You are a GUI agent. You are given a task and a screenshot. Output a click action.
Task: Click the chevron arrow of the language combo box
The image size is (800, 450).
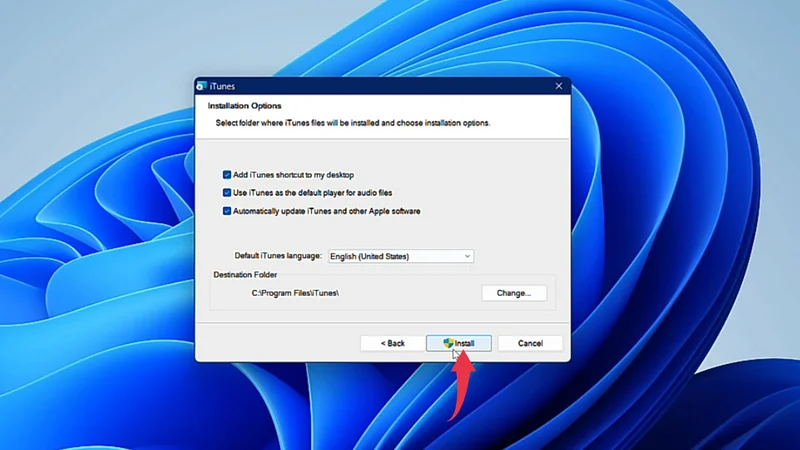(x=467, y=257)
